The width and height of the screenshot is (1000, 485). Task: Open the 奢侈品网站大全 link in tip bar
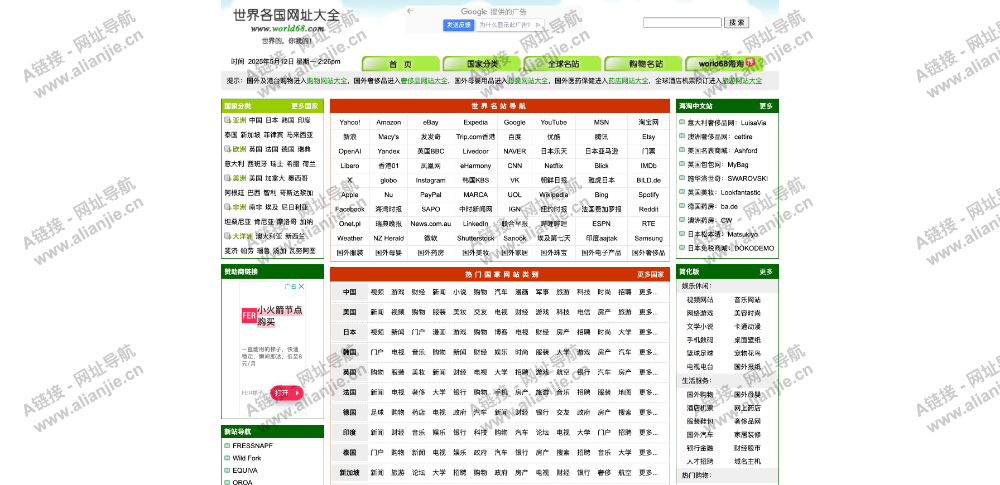click(x=425, y=81)
